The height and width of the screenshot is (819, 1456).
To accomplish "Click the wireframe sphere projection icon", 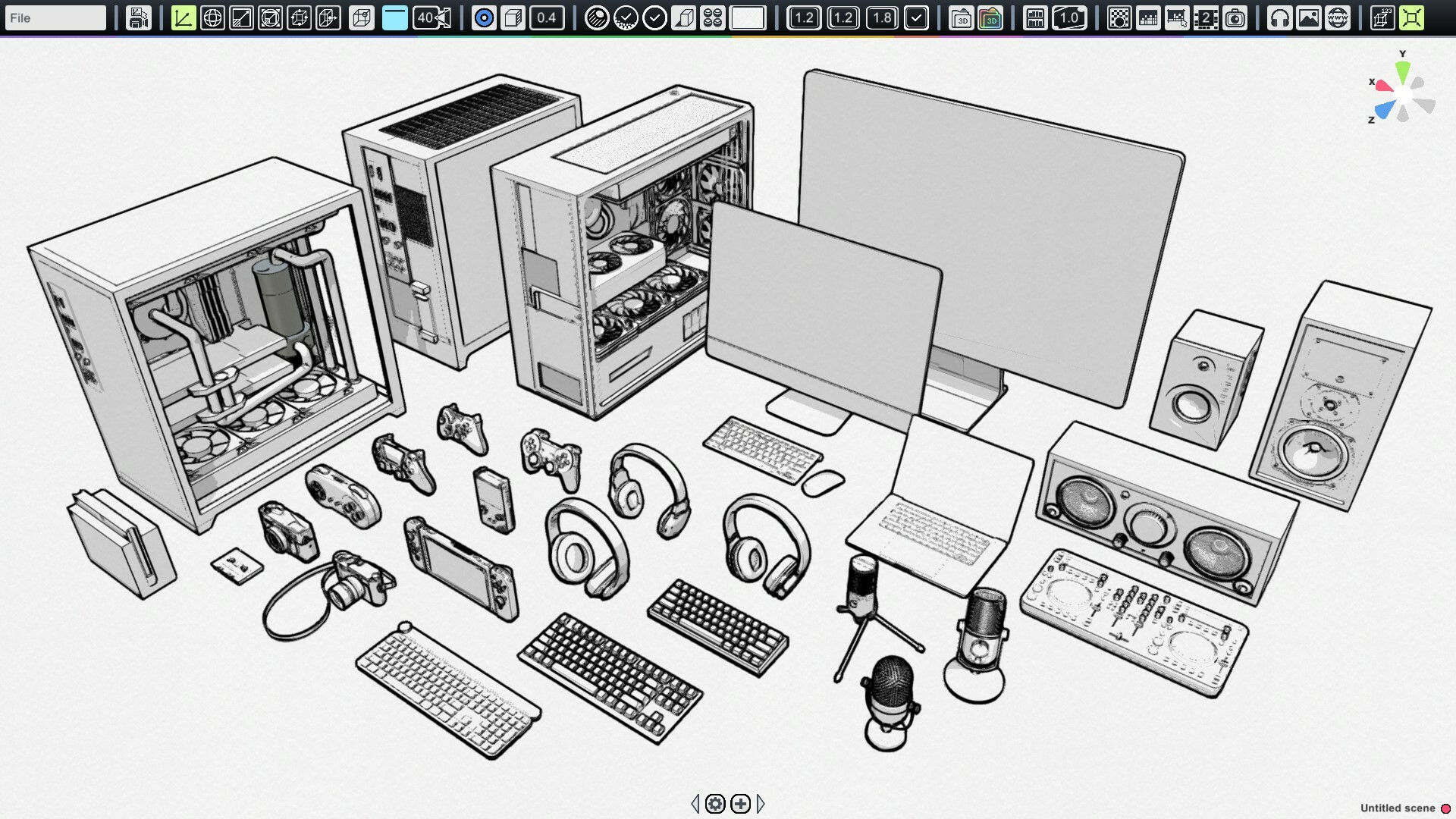I will [x=212, y=17].
